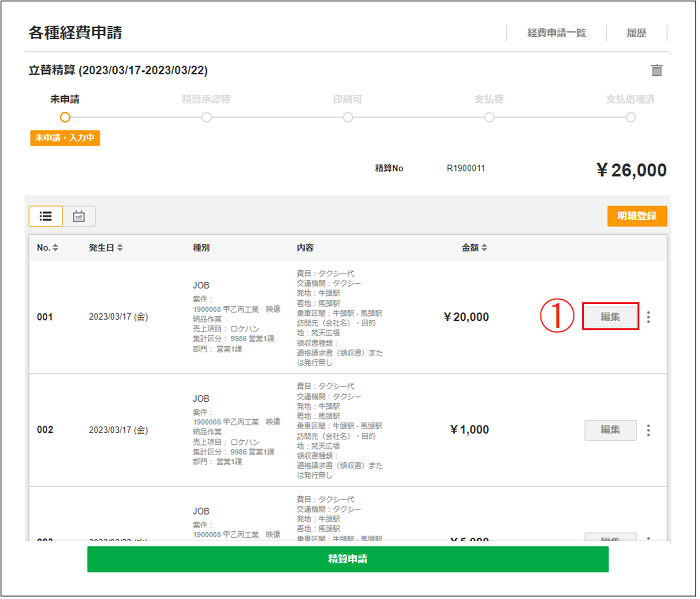700x599 pixels.
Task: Open the 経費申請一覧 link
Action: pos(557,33)
